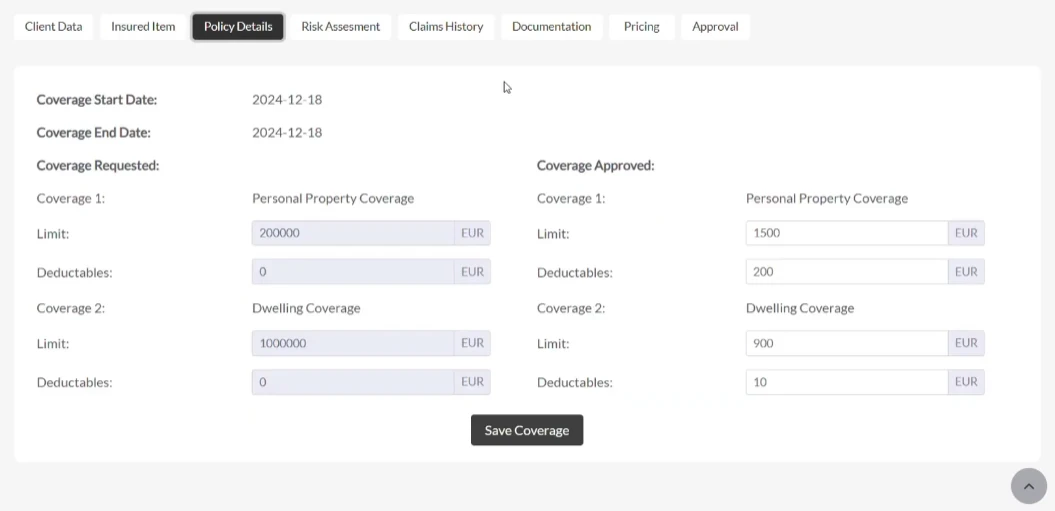Click the Coverage Start Date value
This screenshot has height=511, width=1055.
point(287,100)
